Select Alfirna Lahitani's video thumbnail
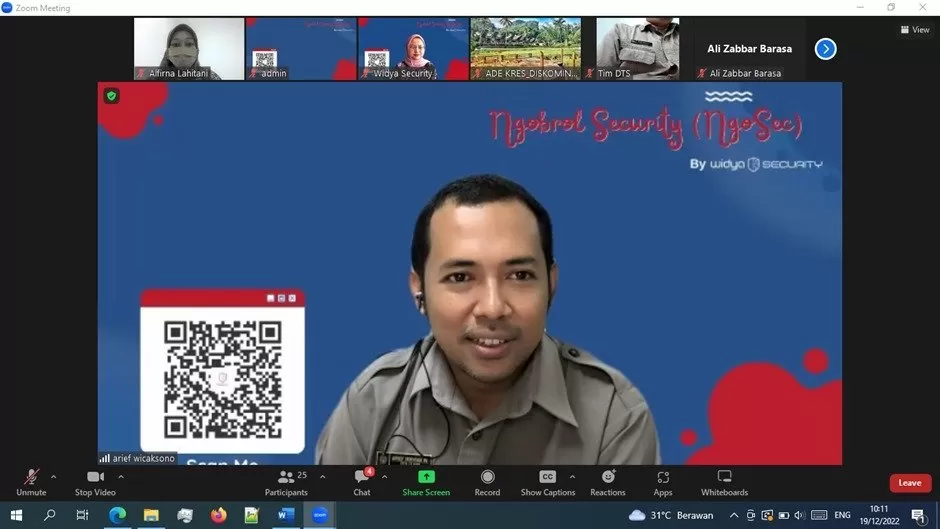940x529 pixels. pyautogui.click(x=189, y=49)
